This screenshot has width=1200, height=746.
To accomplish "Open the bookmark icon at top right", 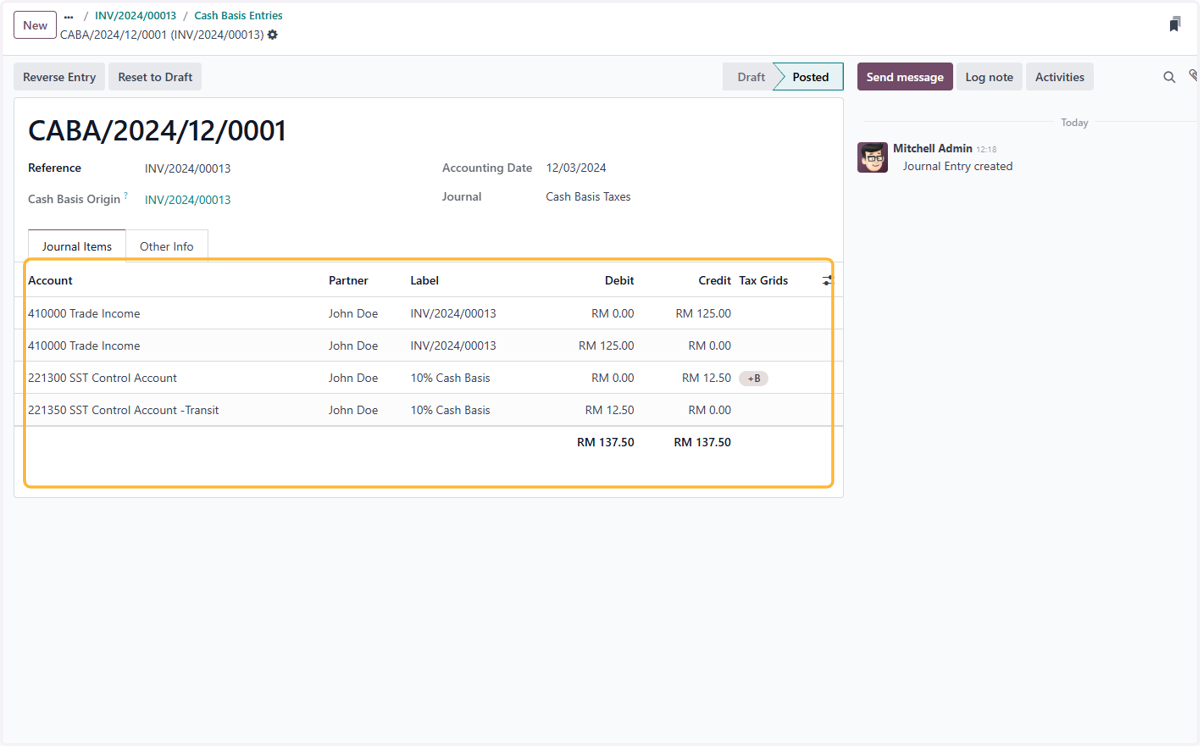I will 1175,25.
